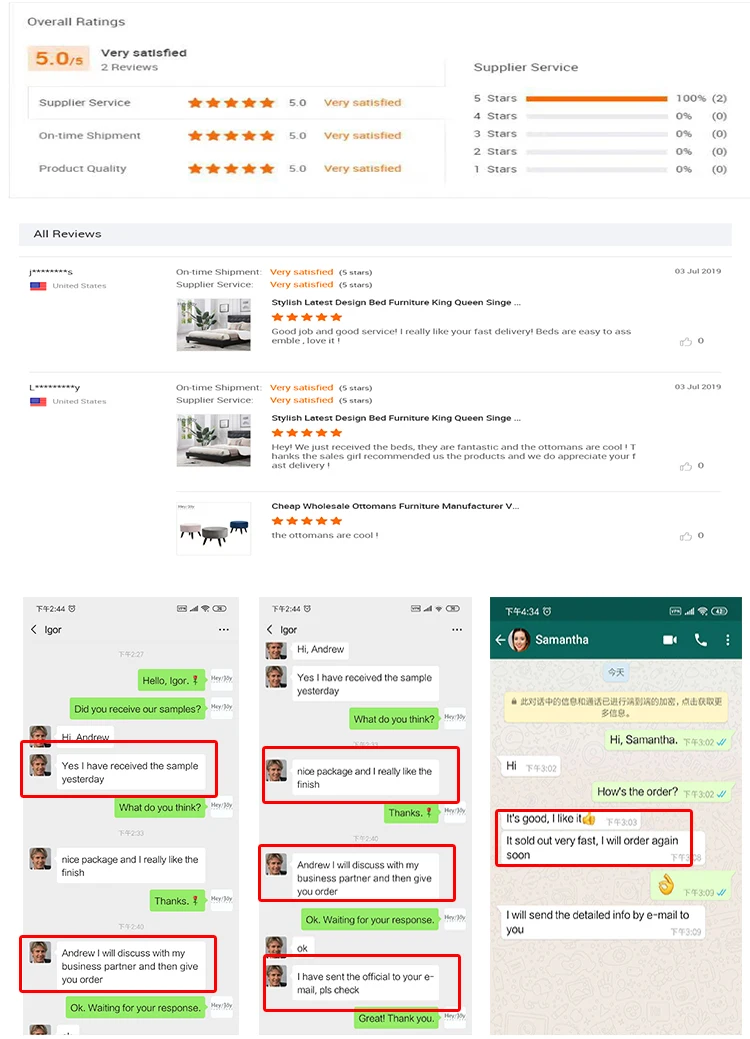Tap the "How's the order?" message bubble
The width and height of the screenshot is (750, 1039).
[661, 792]
